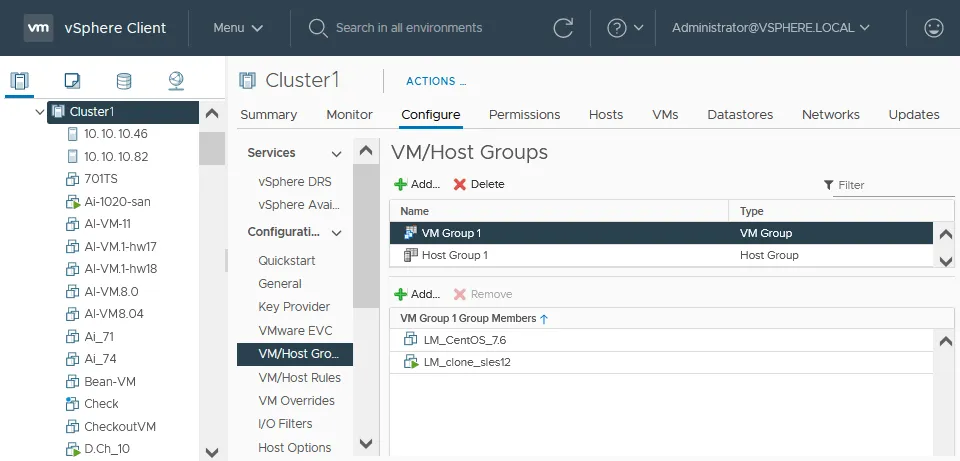Click Add above the group members list
The width and height of the screenshot is (960, 461).
click(x=417, y=294)
